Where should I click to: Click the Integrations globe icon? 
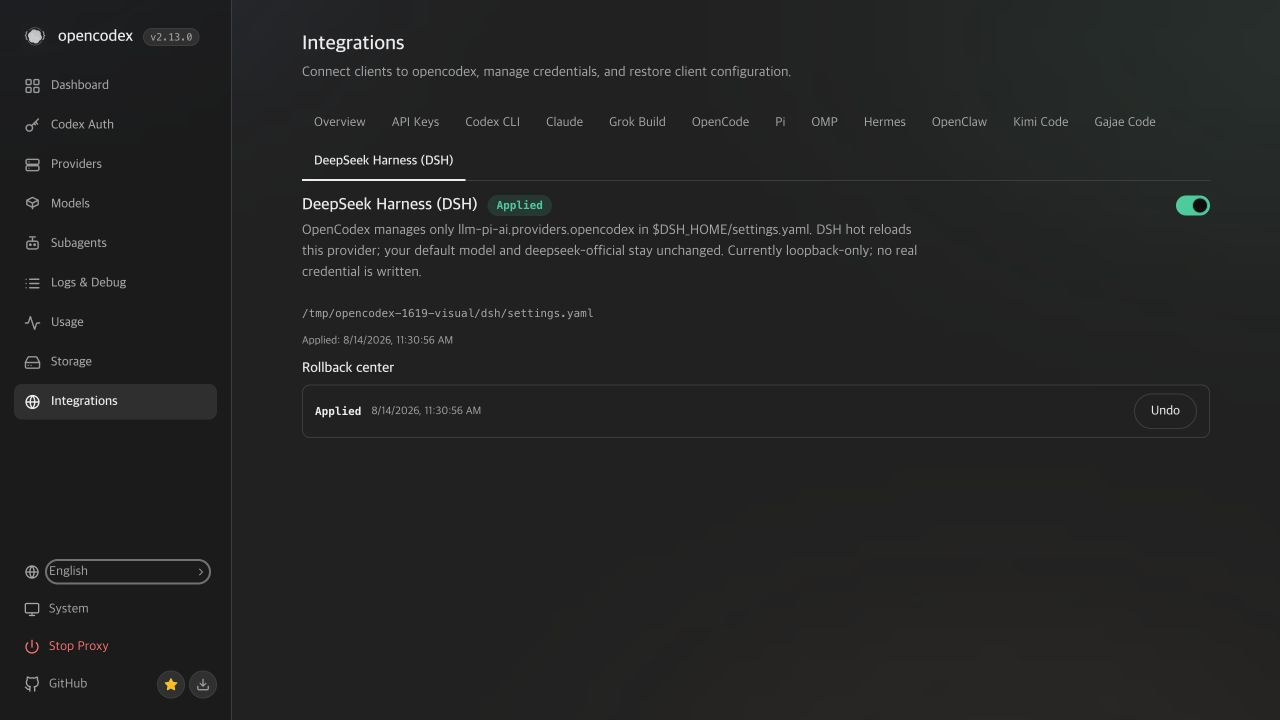coord(32,402)
